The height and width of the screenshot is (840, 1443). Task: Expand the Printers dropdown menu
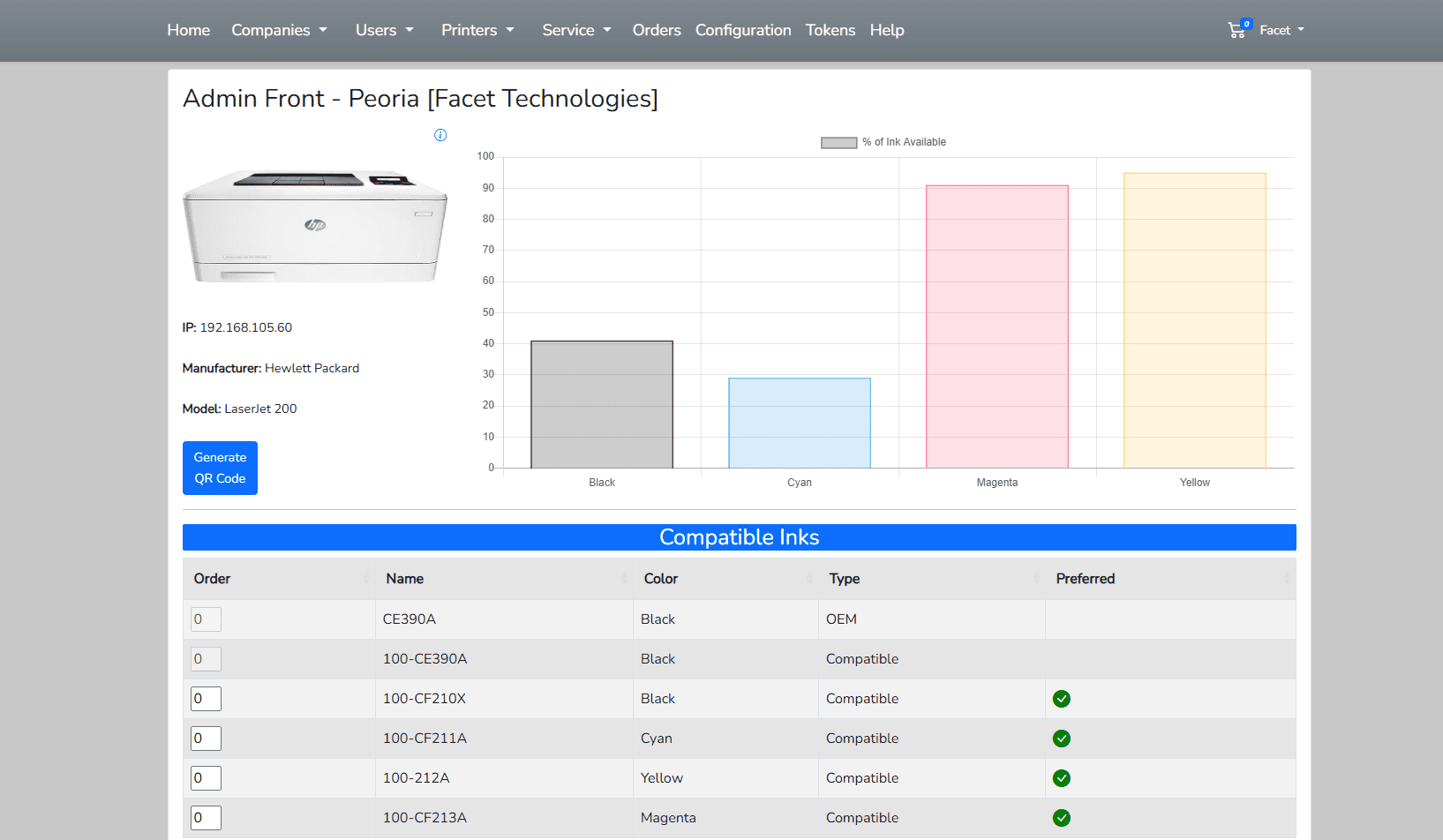(477, 30)
